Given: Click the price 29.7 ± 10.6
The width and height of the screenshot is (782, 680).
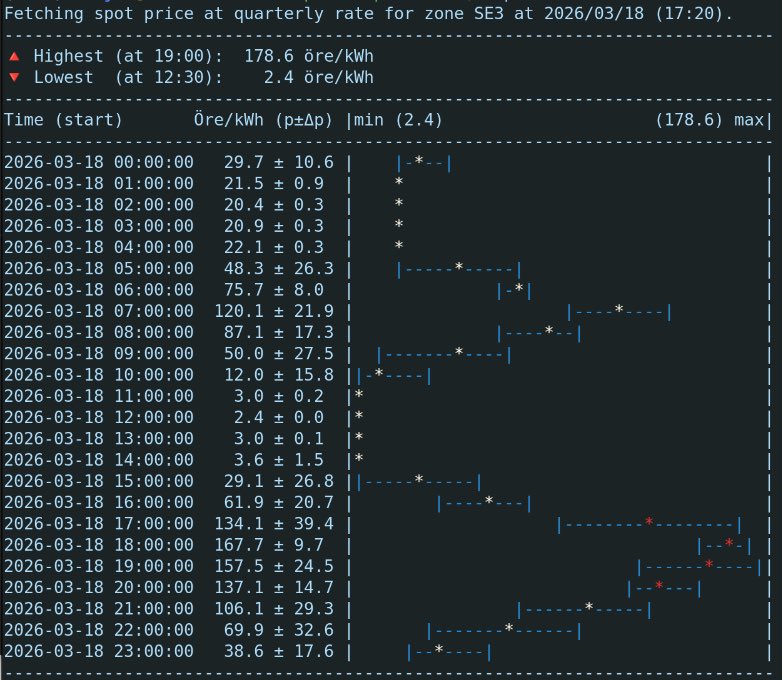Looking at the screenshot, I should click(x=279, y=162).
